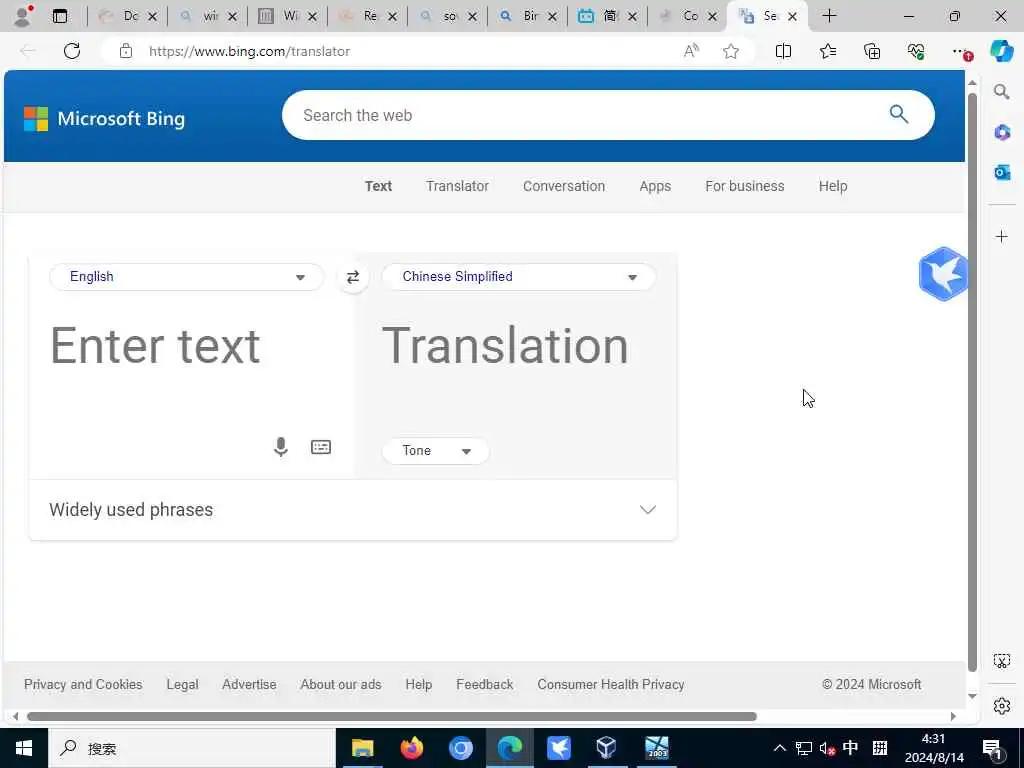This screenshot has height=768, width=1024.
Task: Open the Tone dropdown
Action: [436, 451]
